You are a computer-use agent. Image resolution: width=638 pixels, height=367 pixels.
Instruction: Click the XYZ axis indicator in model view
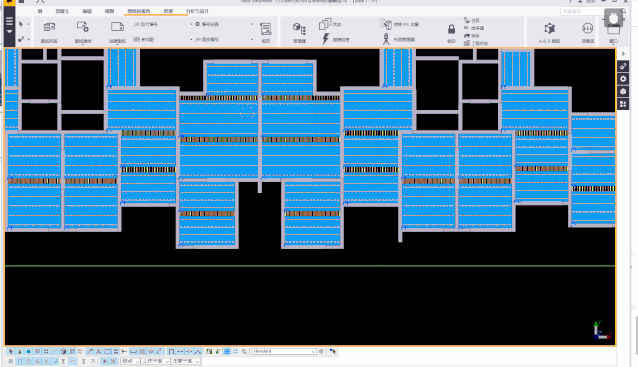point(603,330)
